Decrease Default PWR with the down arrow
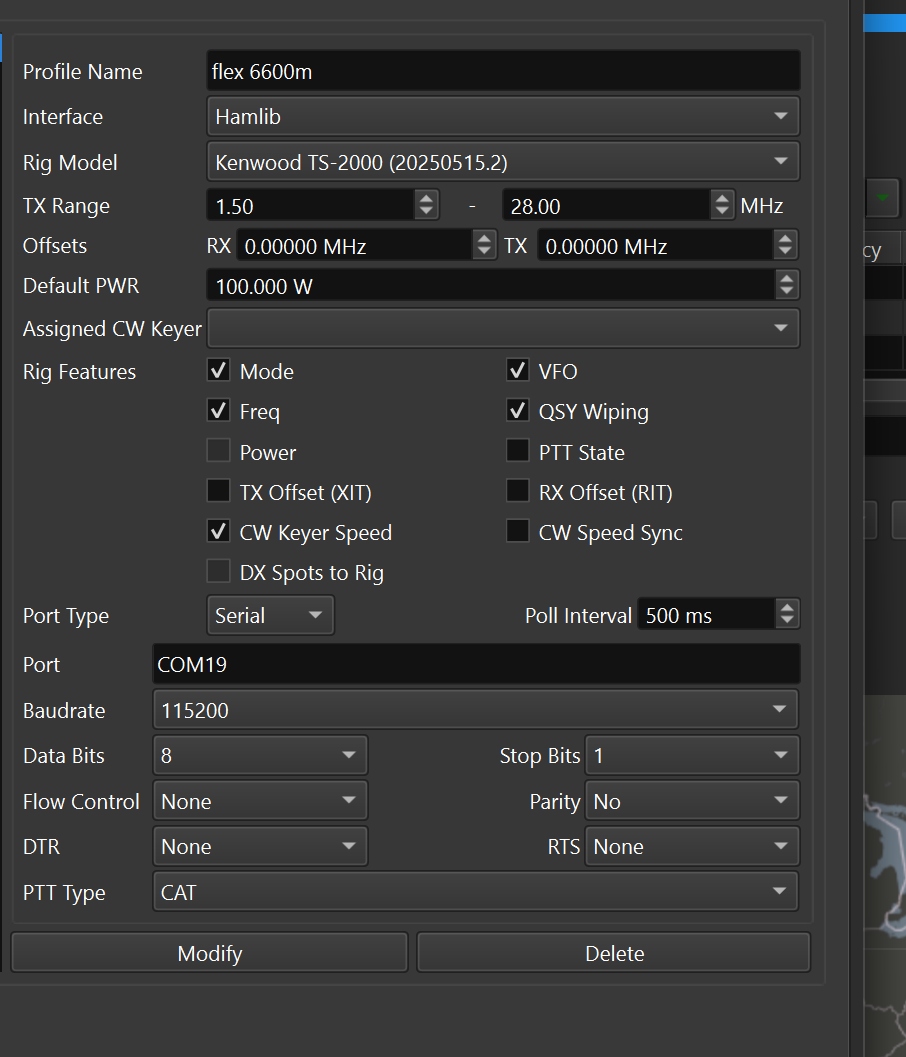Screen dimensions: 906x1057 coord(787,293)
